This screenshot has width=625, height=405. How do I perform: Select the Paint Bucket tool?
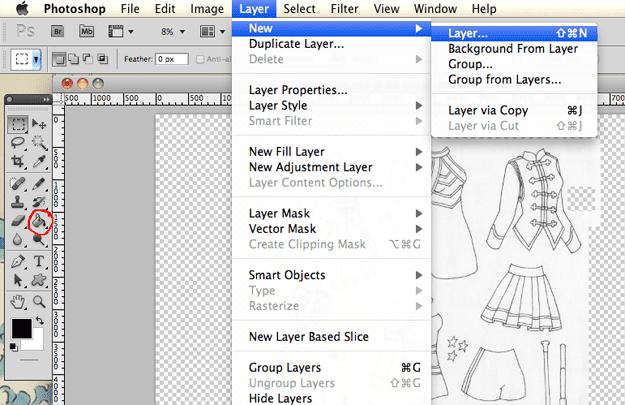39,221
